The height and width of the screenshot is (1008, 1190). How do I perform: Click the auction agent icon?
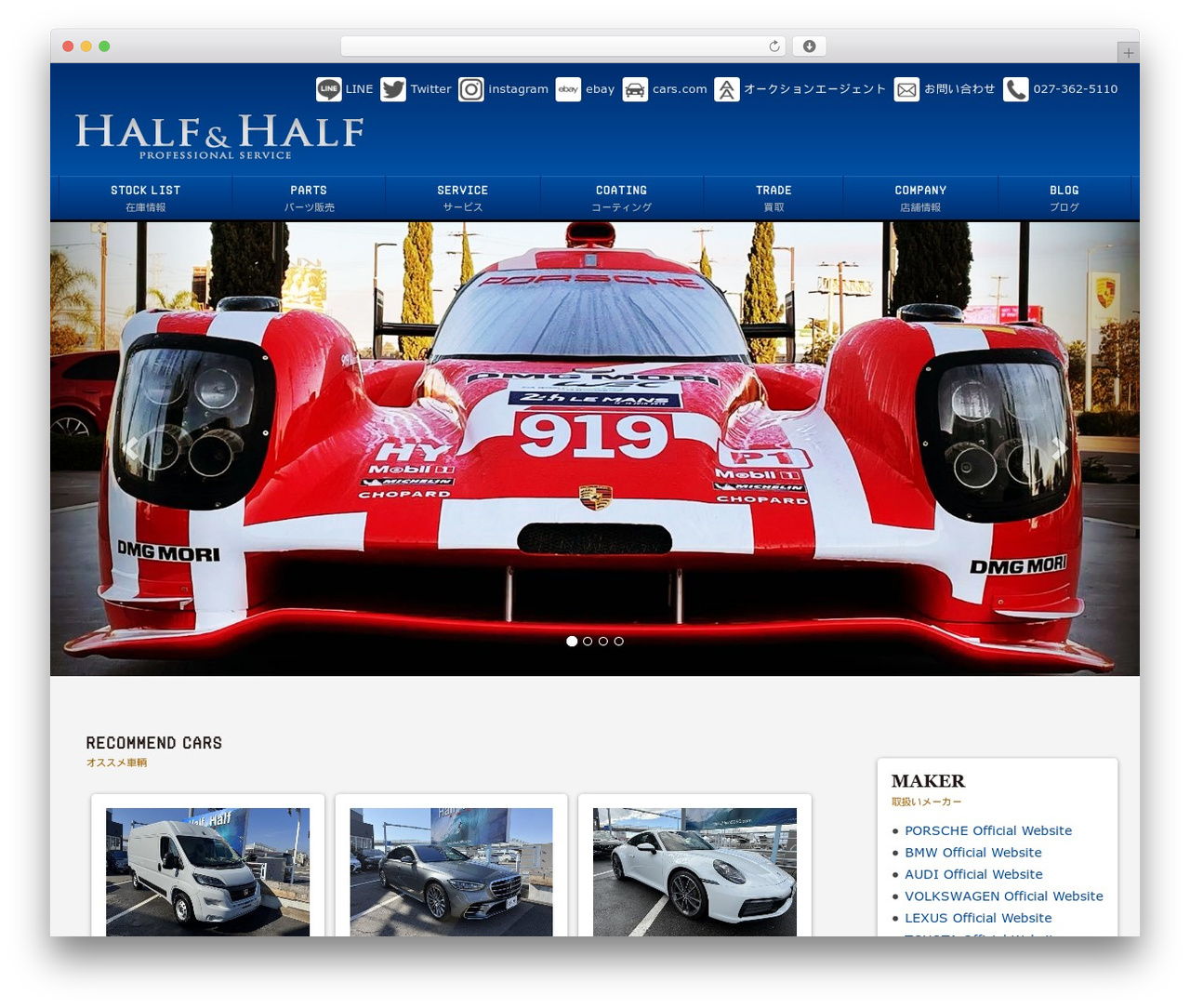click(x=727, y=89)
